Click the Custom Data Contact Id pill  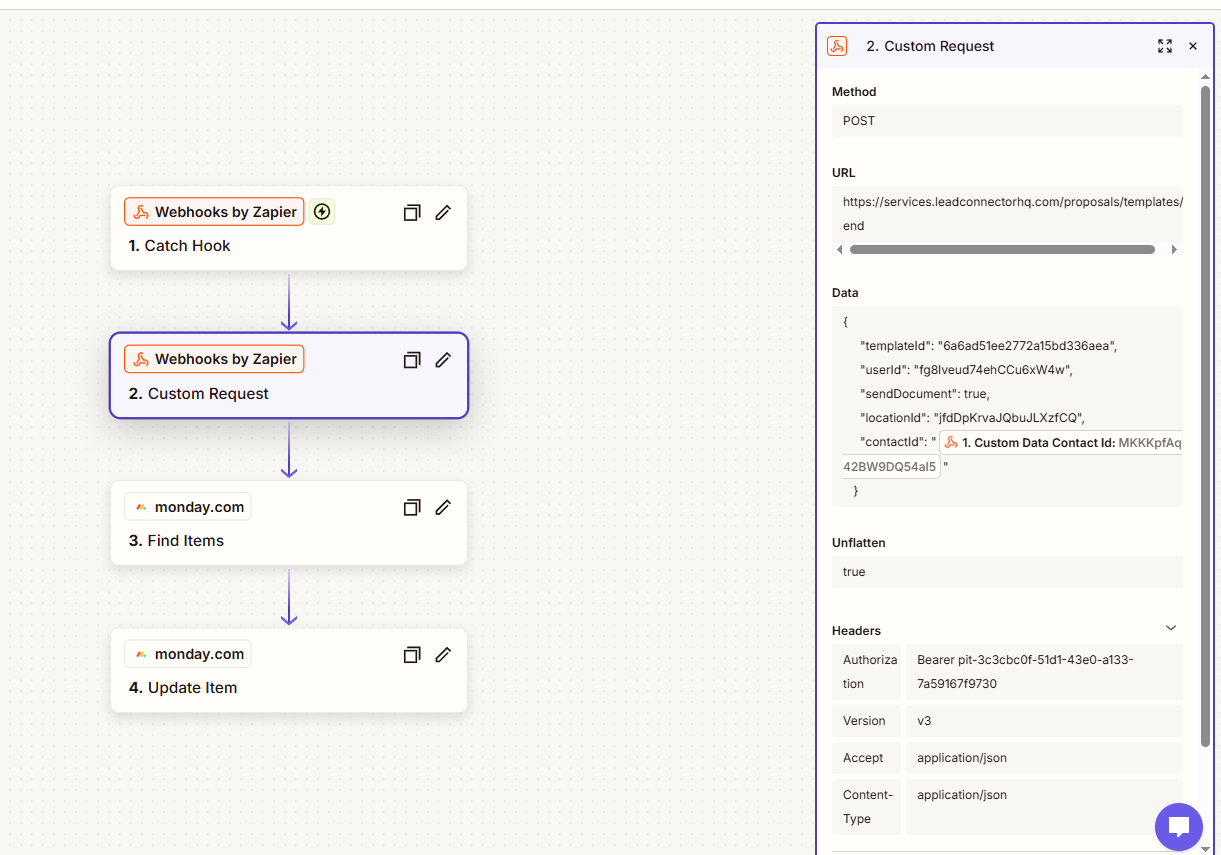tap(1061, 442)
